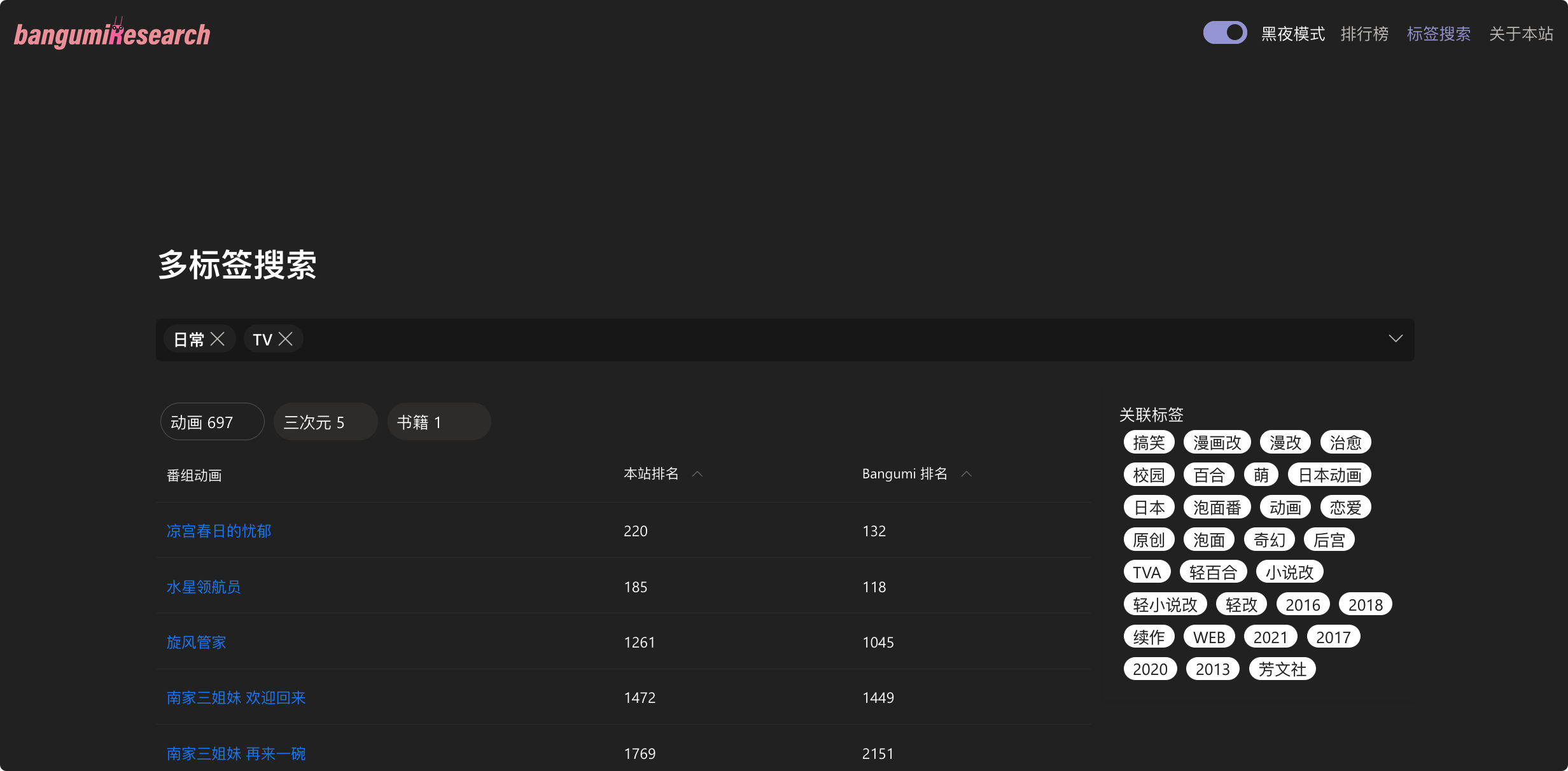The image size is (1568, 771).
Task: Remove the TV tag with its X
Action: click(286, 339)
